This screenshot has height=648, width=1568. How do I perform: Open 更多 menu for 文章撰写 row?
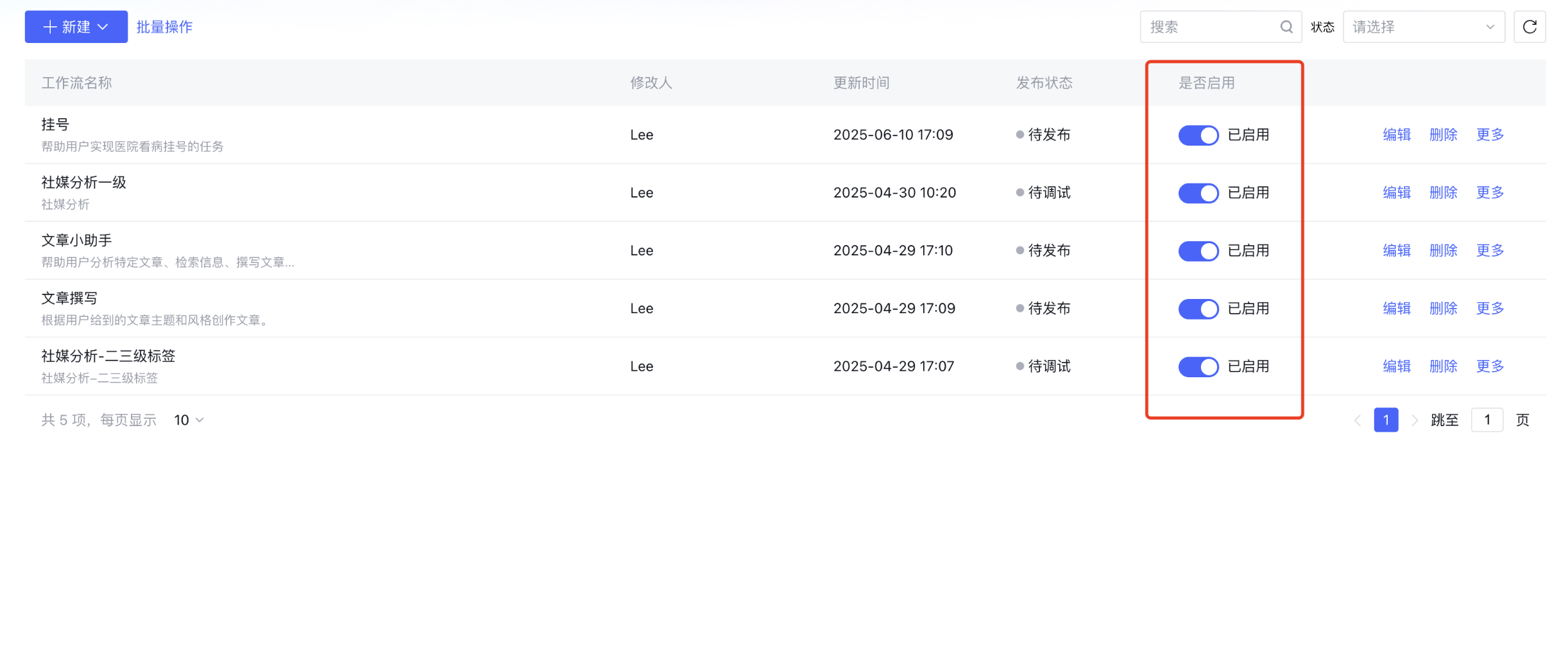point(1490,309)
